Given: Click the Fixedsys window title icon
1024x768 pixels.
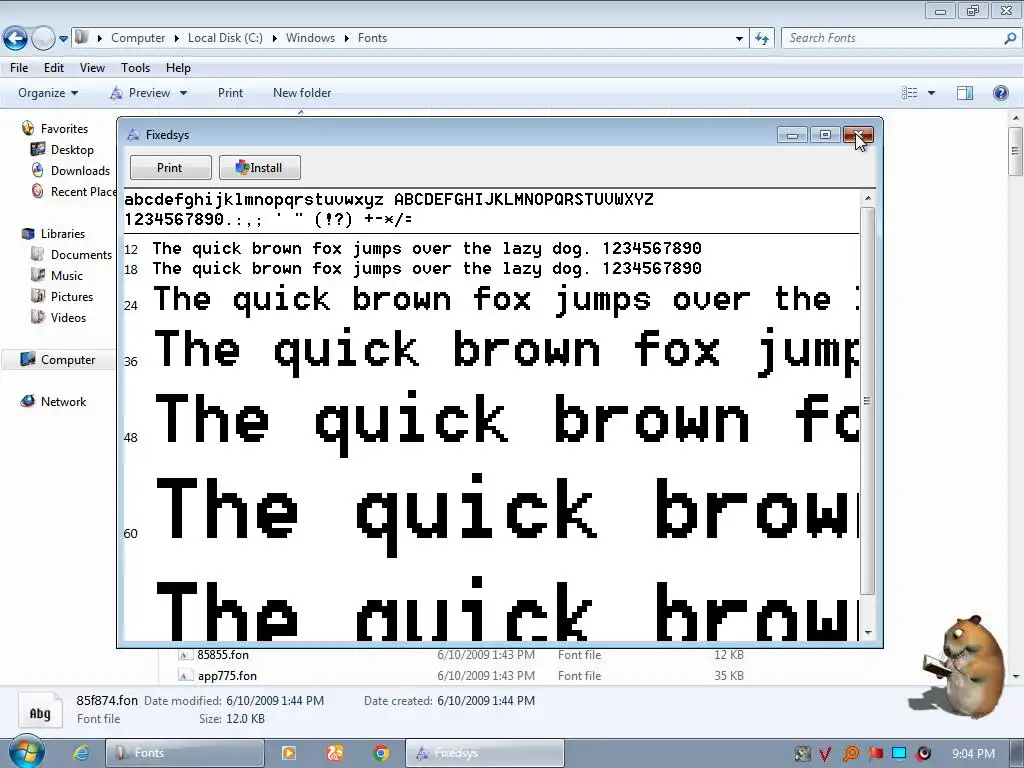Looking at the screenshot, I should [133, 135].
